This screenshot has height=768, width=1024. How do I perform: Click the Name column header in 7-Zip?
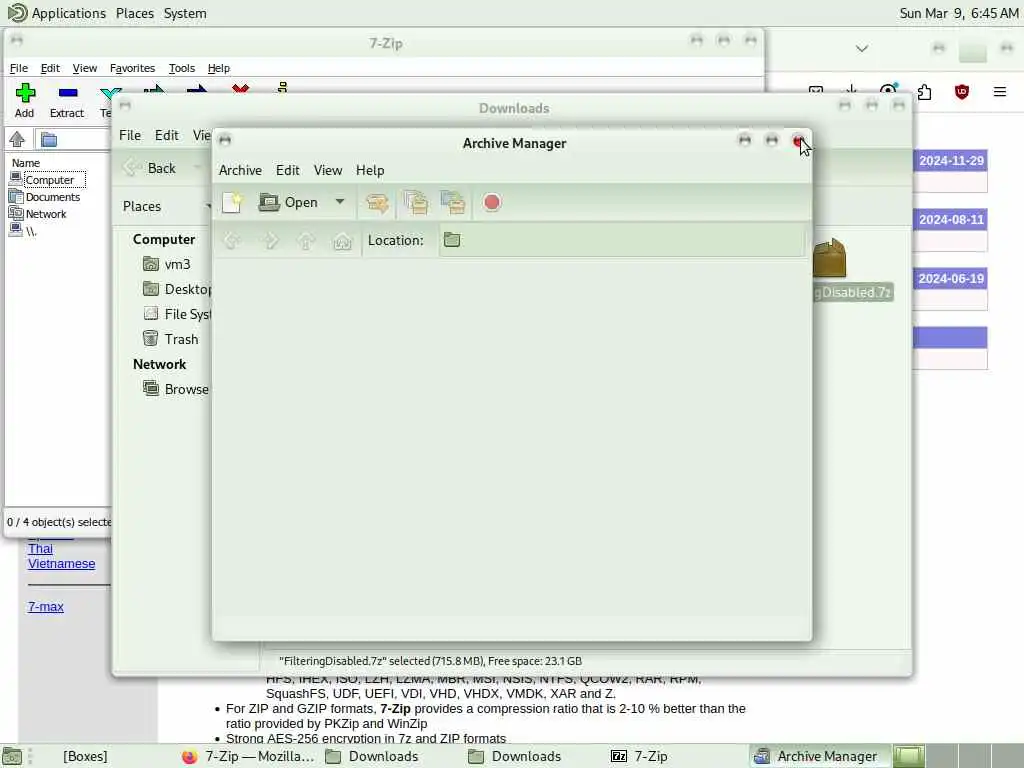coord(26,163)
